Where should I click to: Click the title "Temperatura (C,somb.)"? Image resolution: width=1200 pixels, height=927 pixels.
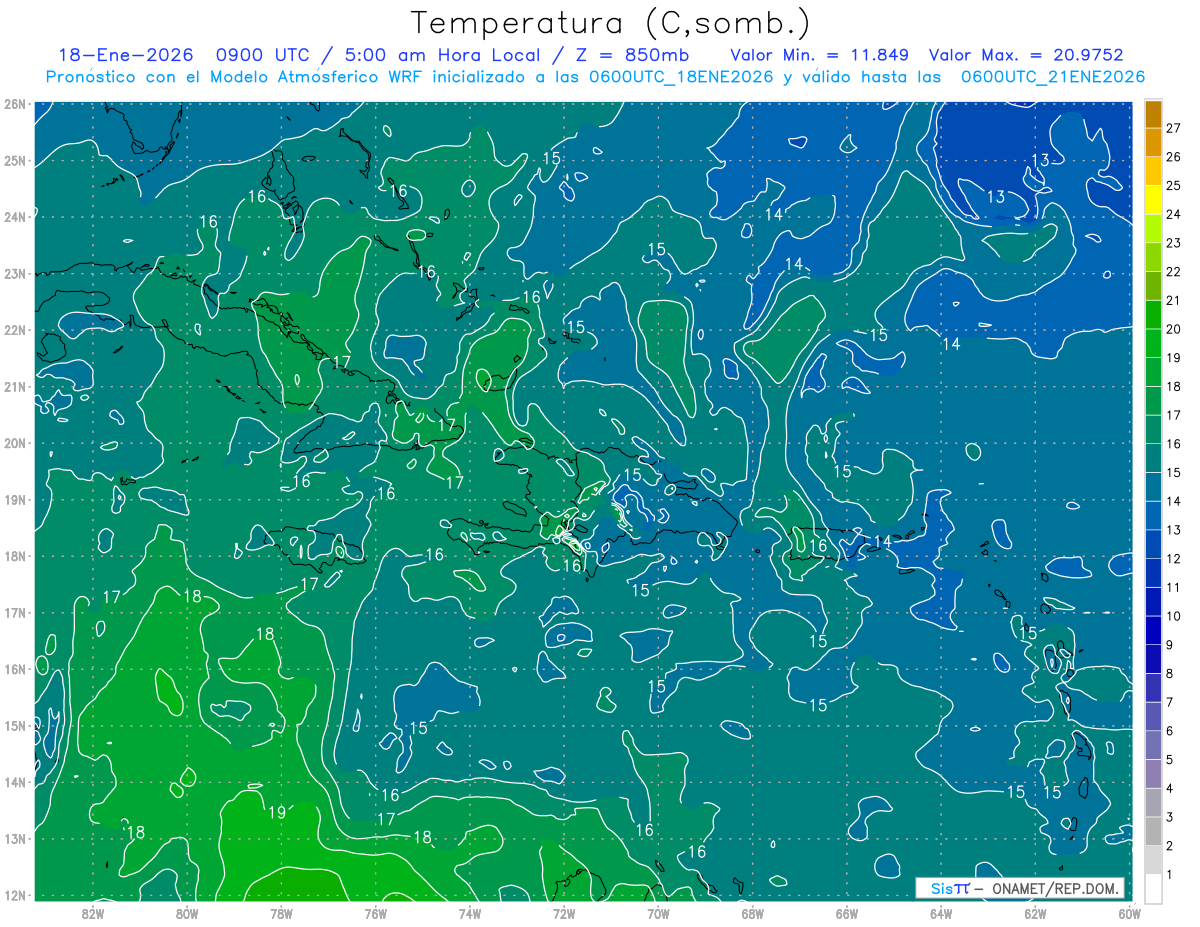[611, 24]
